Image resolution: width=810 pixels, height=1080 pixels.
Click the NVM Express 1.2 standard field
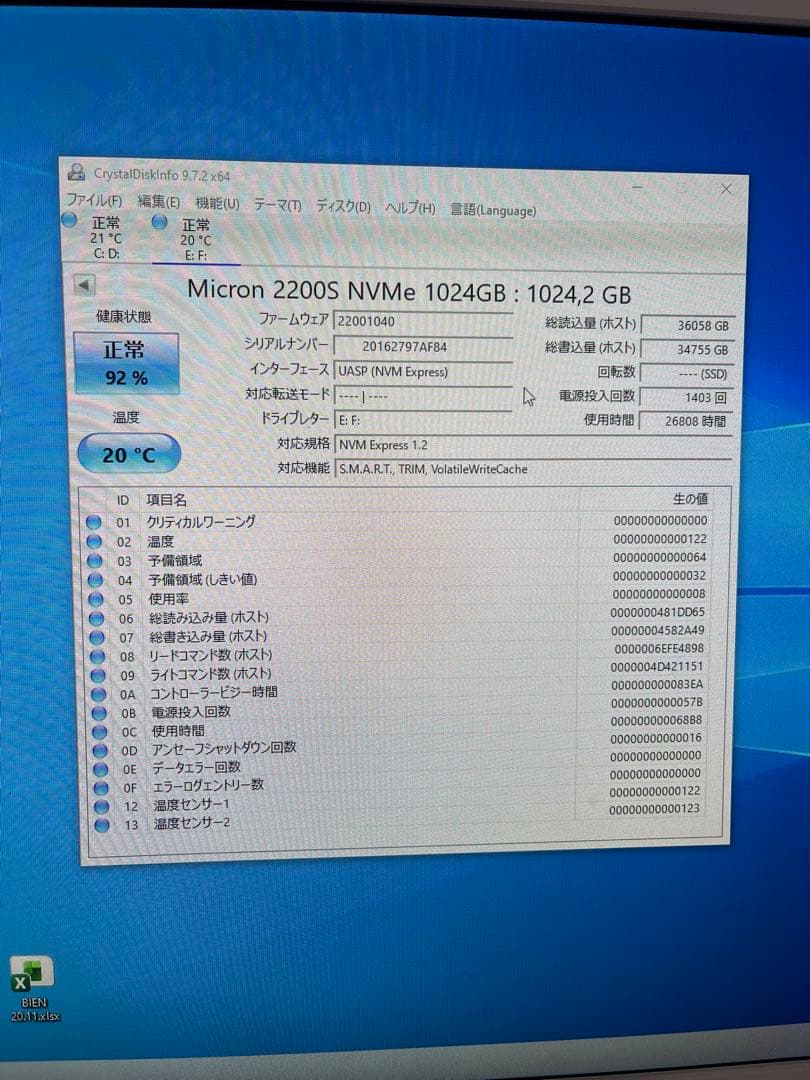(x=532, y=446)
